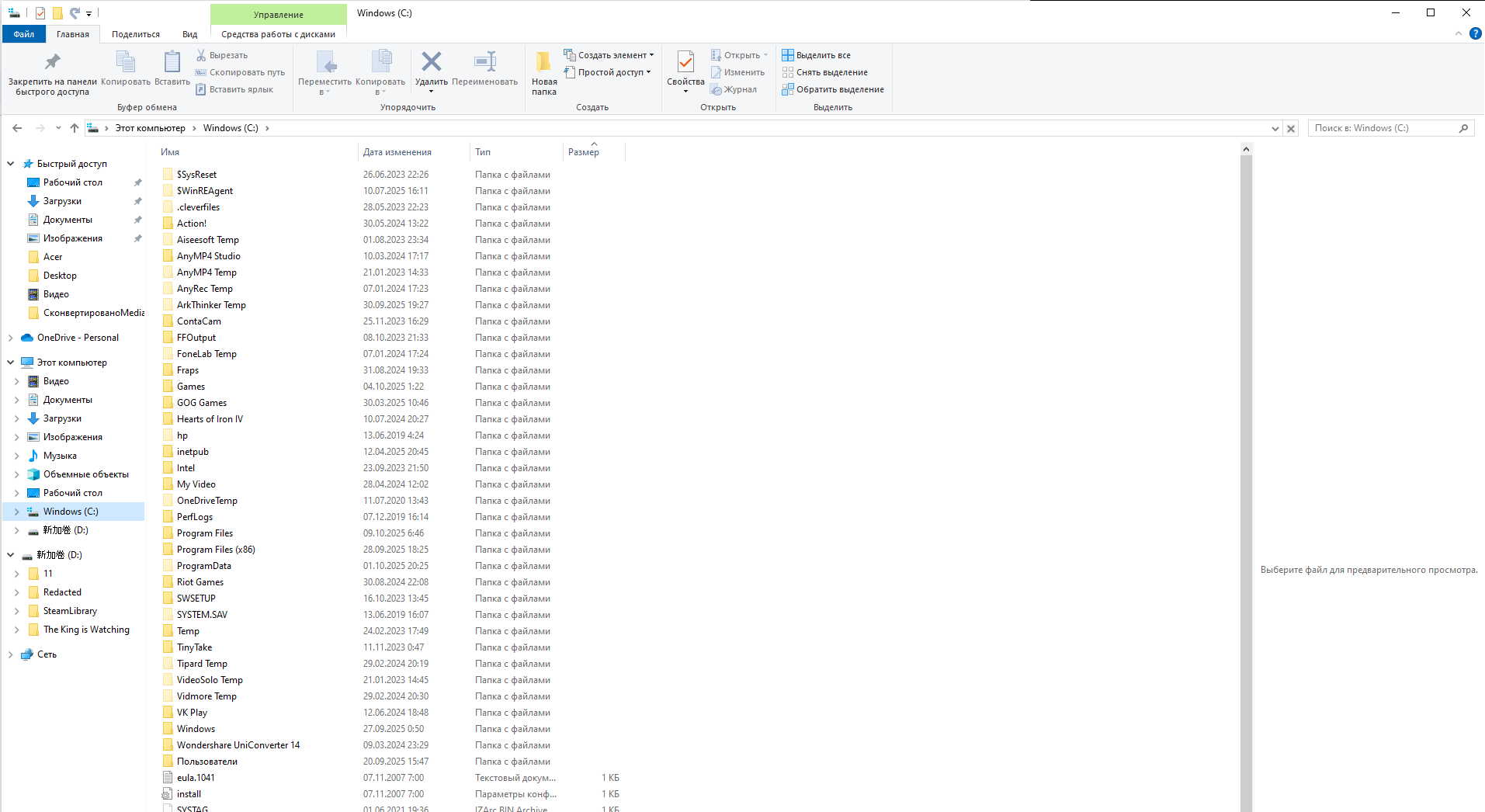Collapse Этот компьютер tree node
Screen dimensions: 1485x812
point(11,363)
